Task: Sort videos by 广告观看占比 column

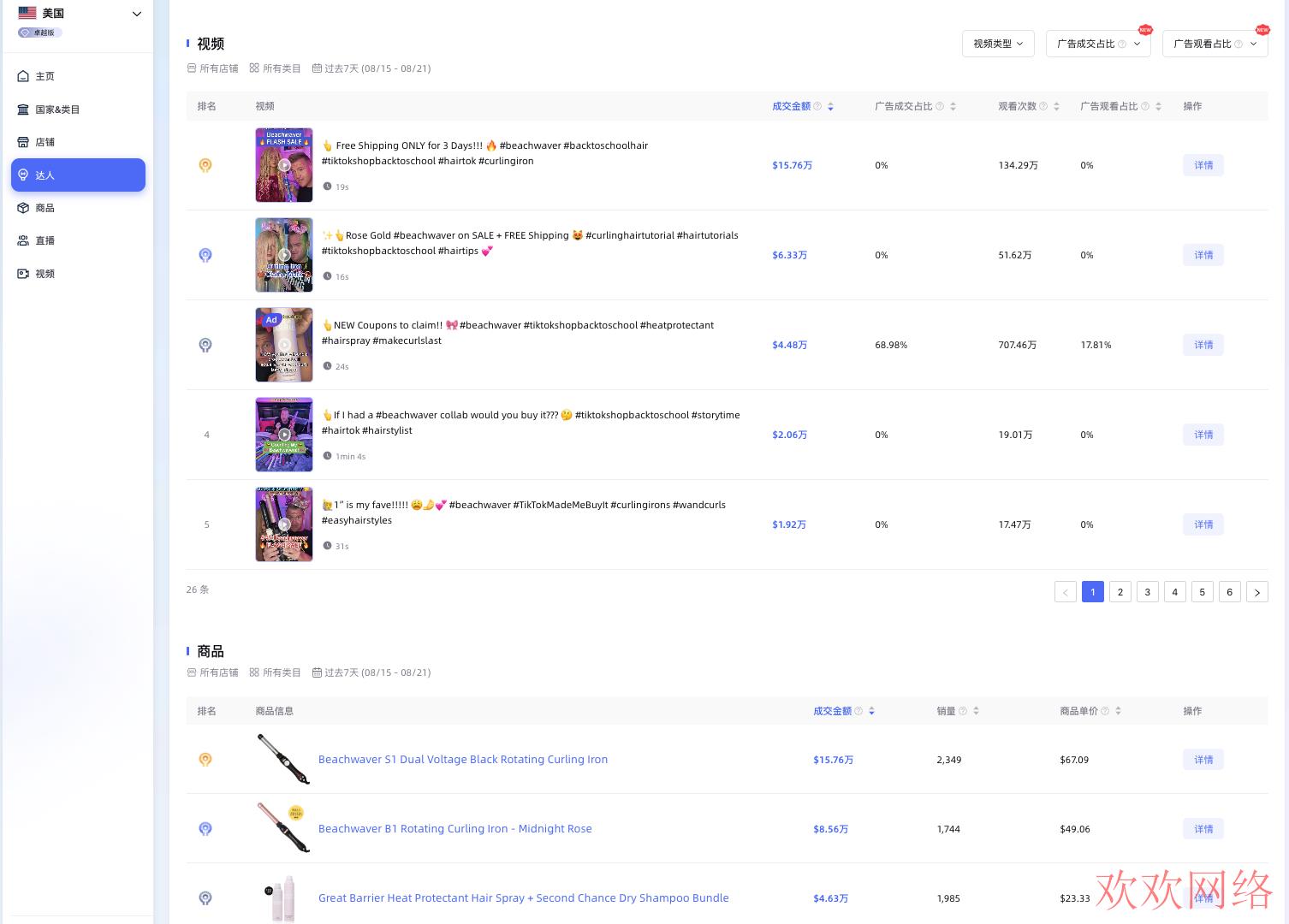Action: 1158,107
